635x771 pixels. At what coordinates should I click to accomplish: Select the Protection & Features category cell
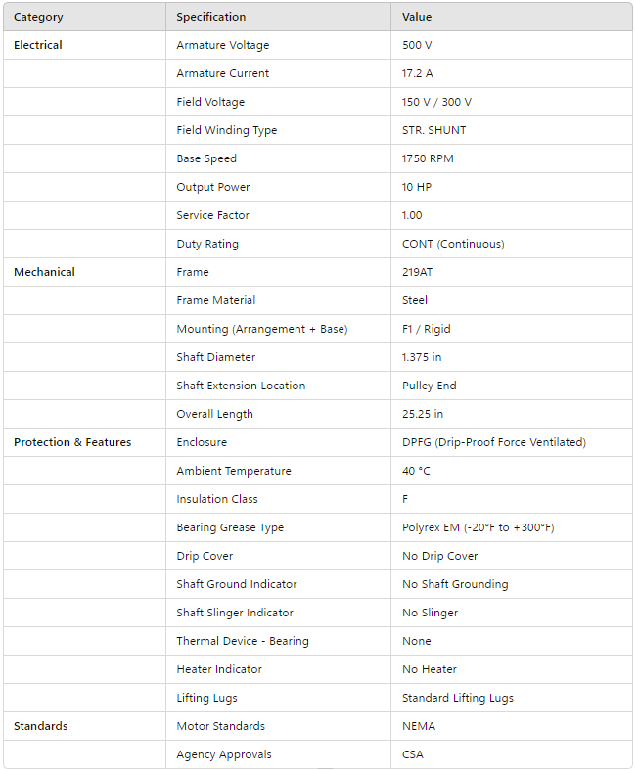72,442
